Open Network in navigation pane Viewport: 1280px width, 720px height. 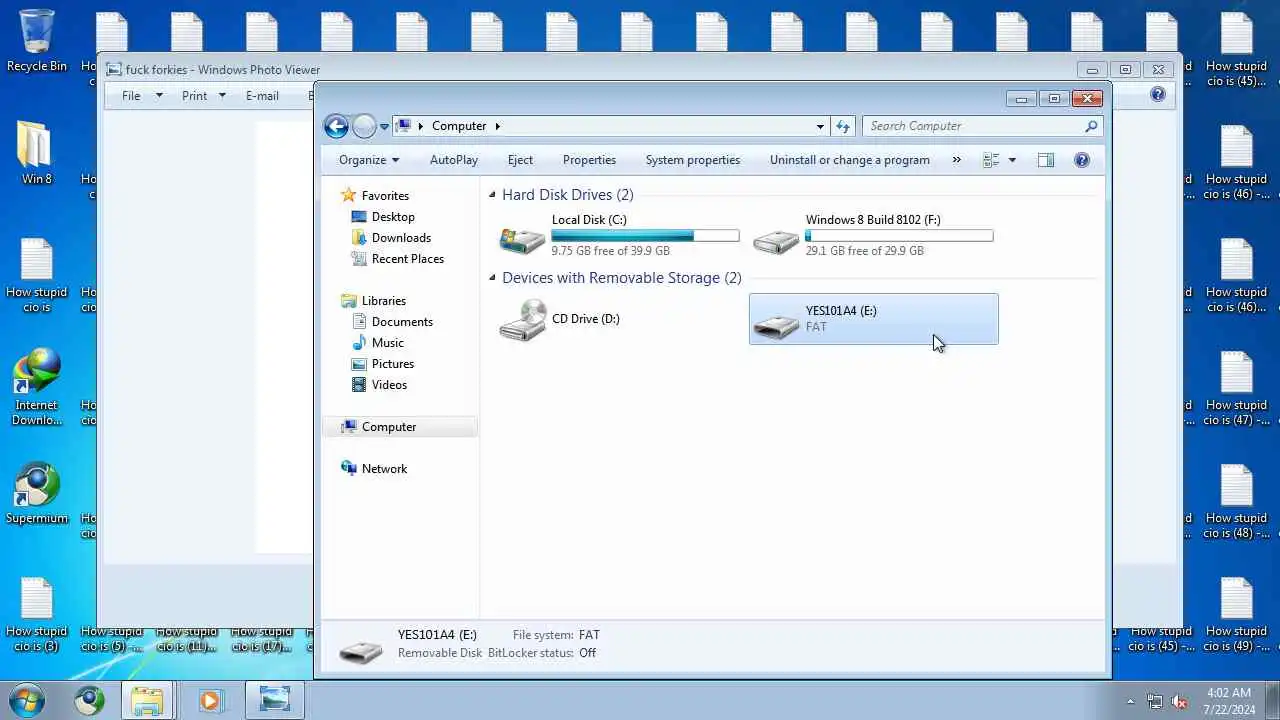(x=384, y=469)
